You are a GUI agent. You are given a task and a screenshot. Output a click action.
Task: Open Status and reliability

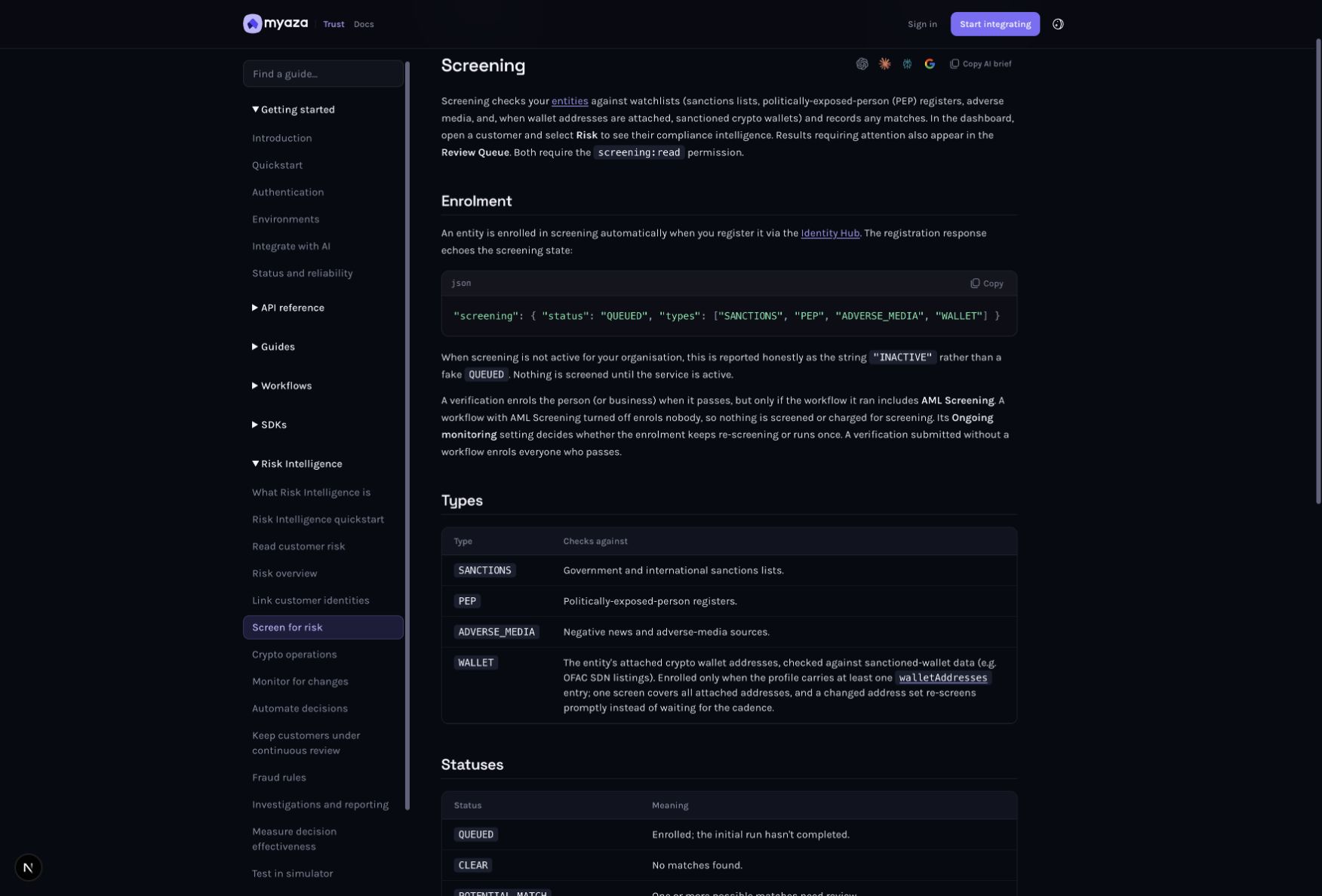point(302,274)
